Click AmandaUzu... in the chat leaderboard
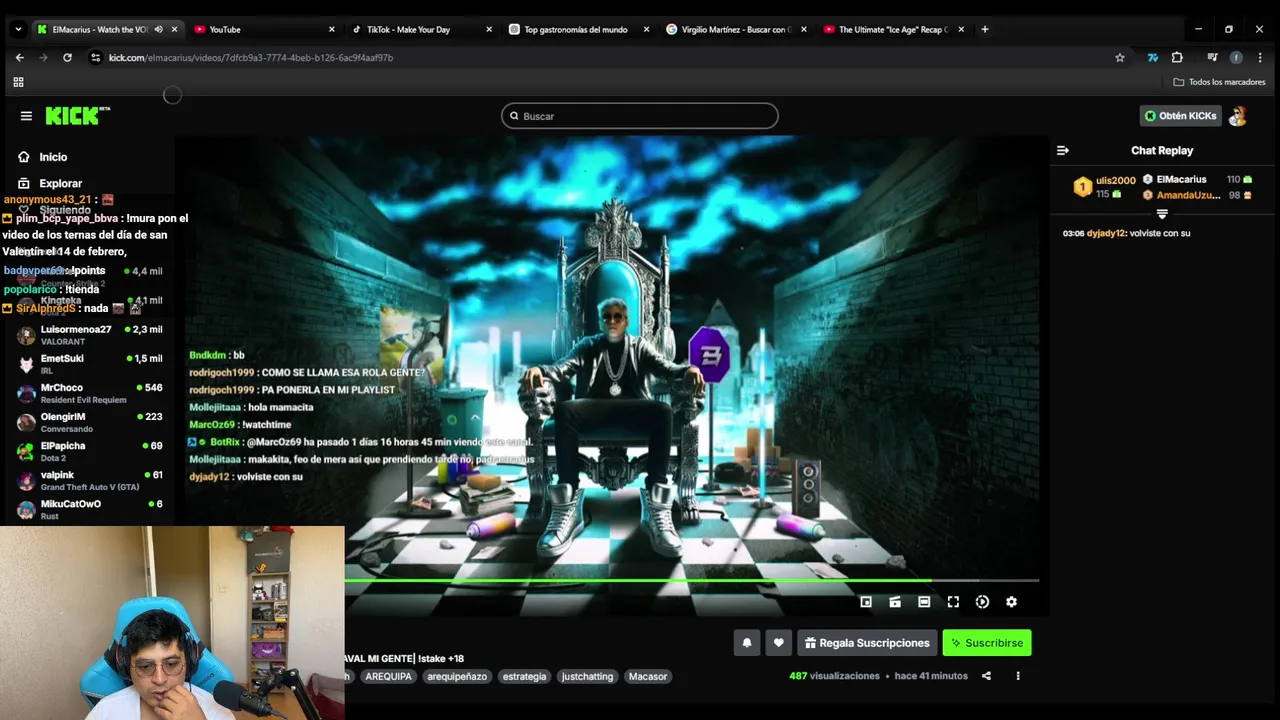The width and height of the screenshot is (1280, 720). click(x=1189, y=195)
